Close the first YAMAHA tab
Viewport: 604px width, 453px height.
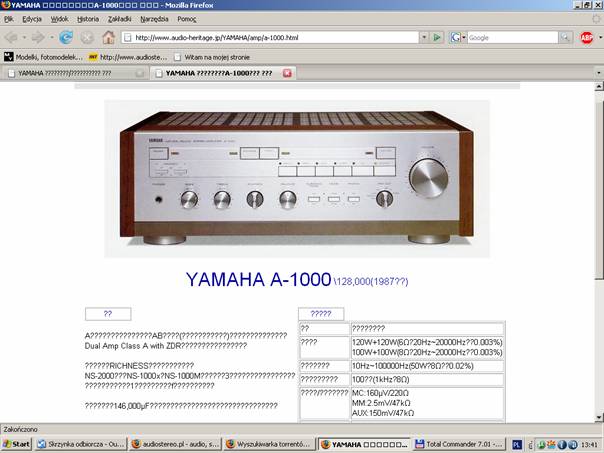[x=140, y=73]
